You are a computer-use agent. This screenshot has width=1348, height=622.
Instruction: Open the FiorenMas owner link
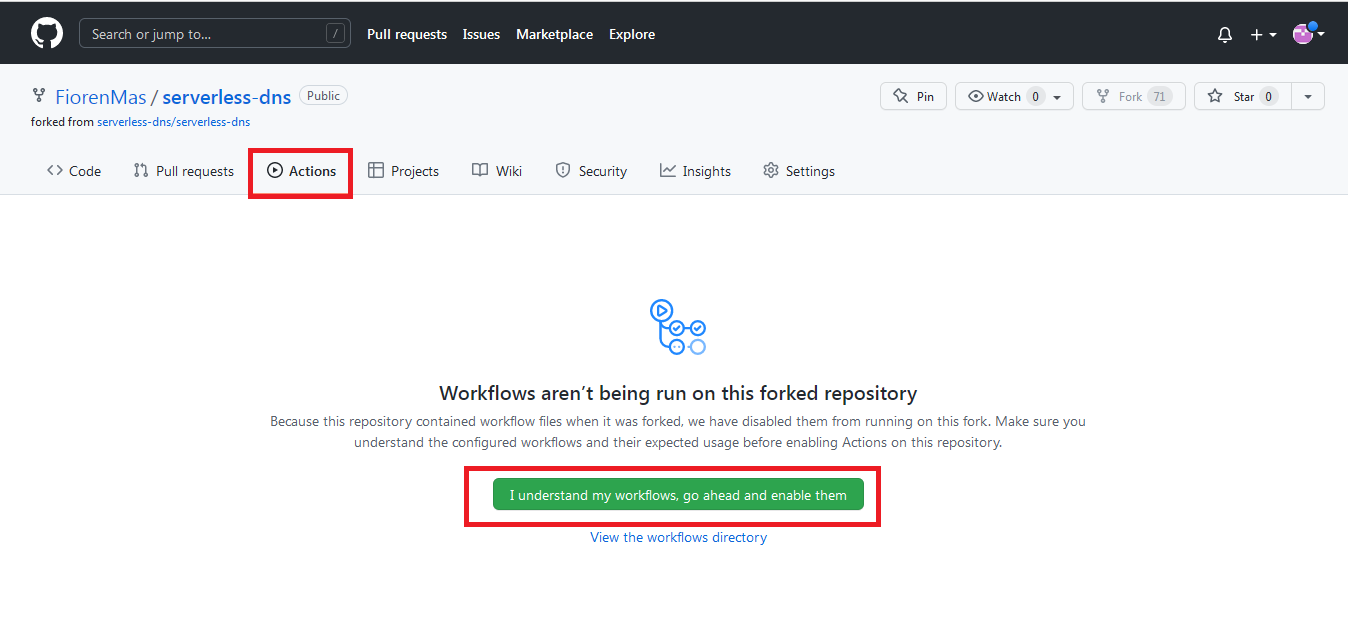[101, 97]
